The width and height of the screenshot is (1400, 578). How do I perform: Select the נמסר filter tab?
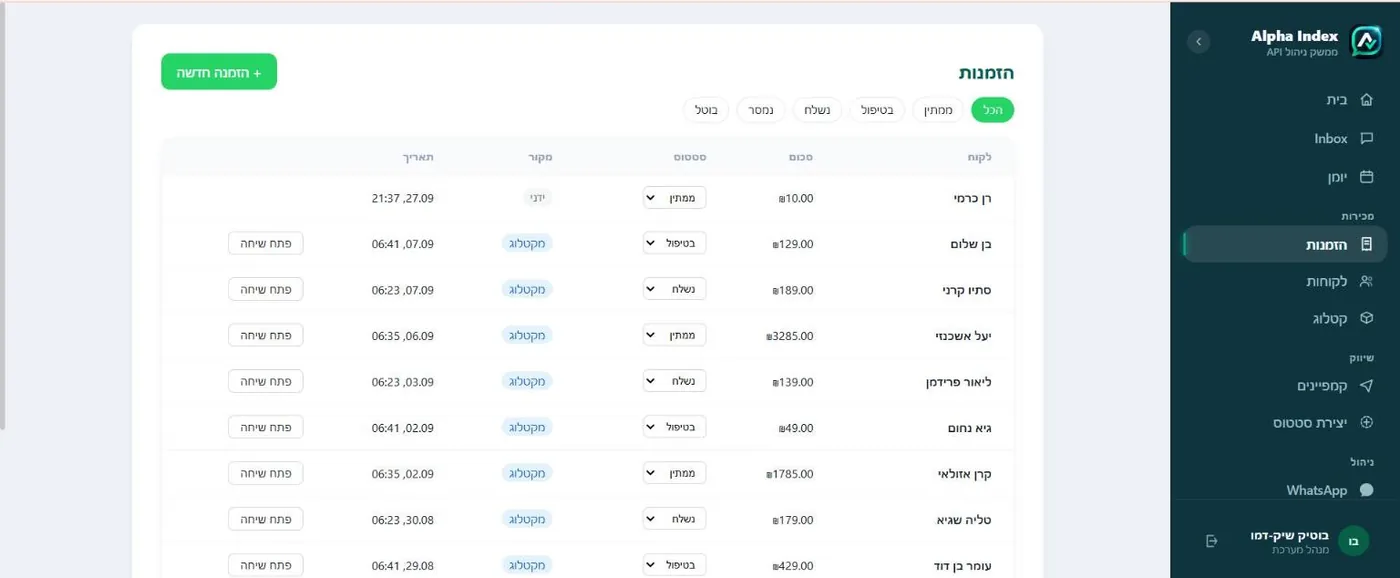[762, 110]
